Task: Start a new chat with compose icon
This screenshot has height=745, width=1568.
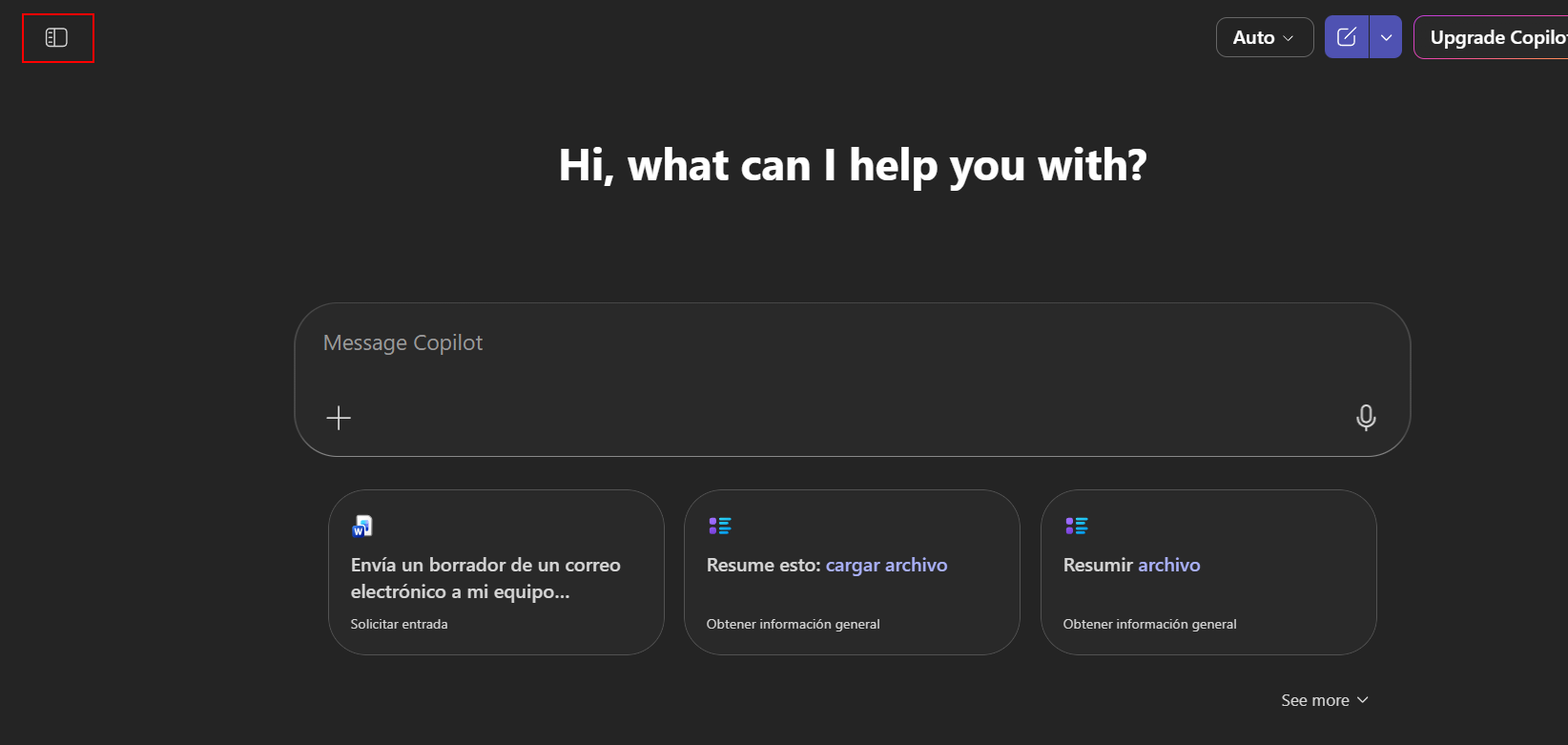Action: click(x=1347, y=37)
